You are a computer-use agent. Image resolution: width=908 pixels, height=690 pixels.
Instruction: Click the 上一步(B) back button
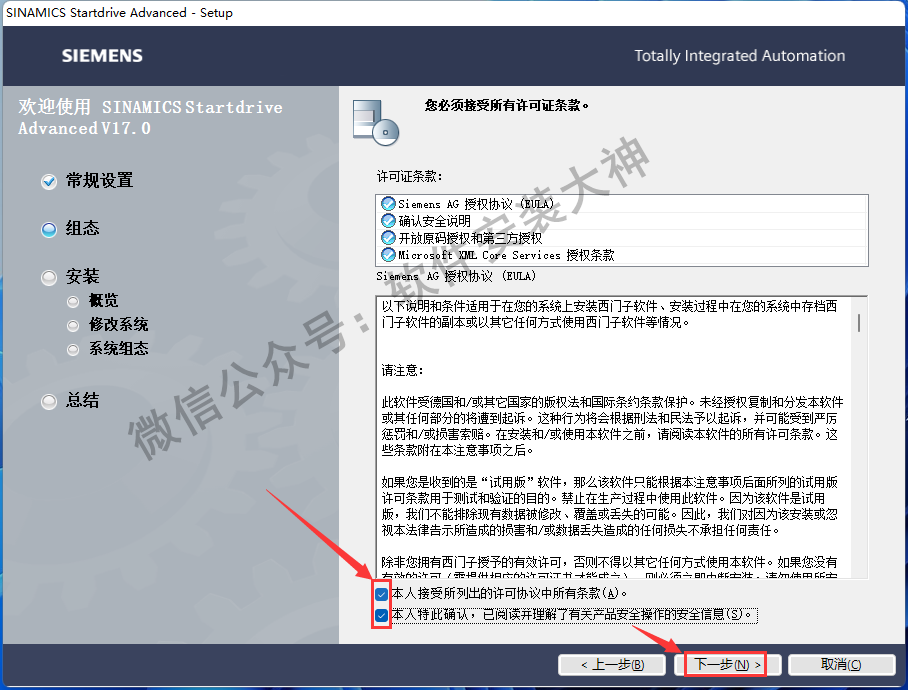click(612, 665)
